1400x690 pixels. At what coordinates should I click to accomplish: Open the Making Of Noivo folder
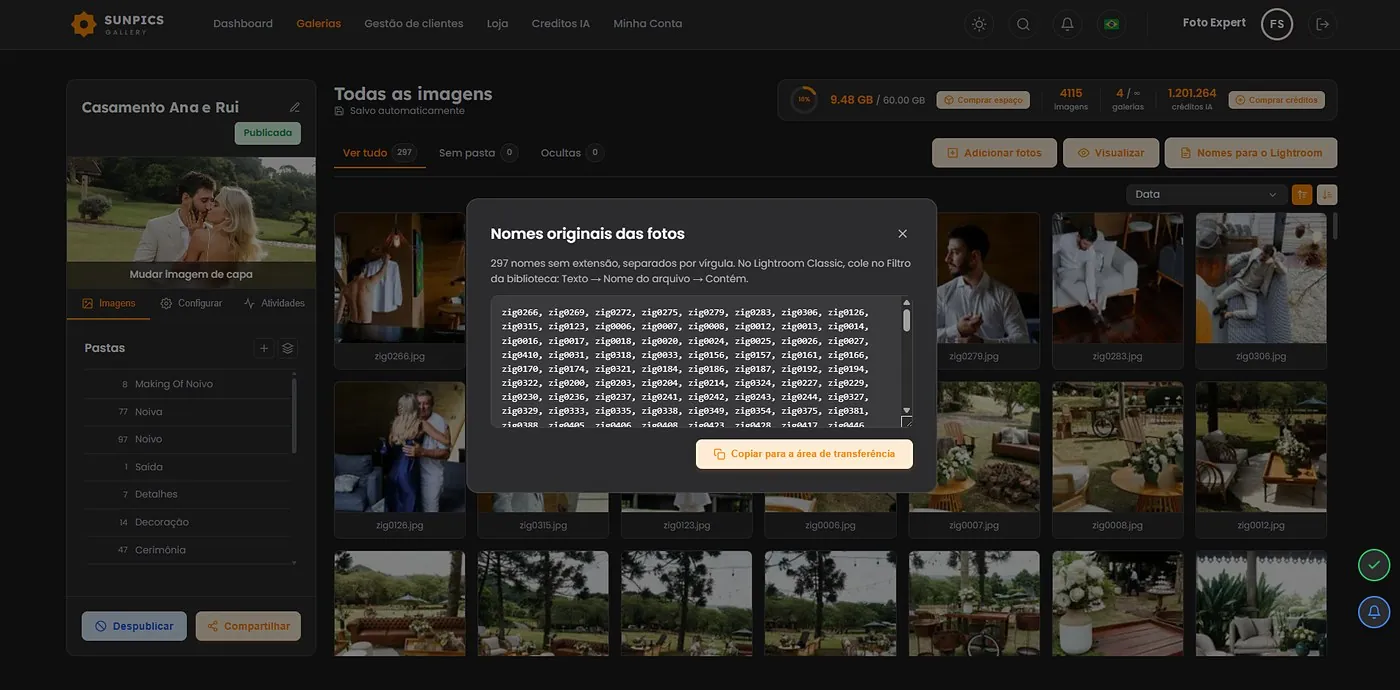pyautogui.click(x=188, y=384)
